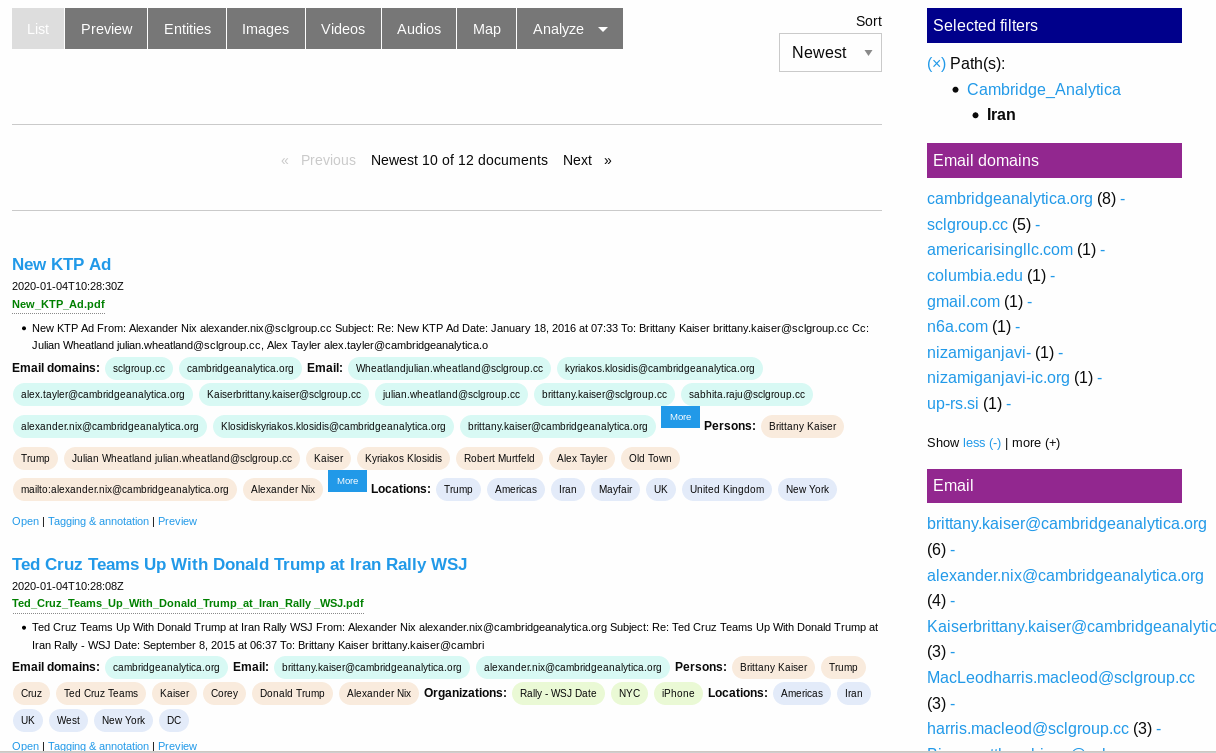
Task: Remove the Path(s) filter with (×)
Action: tap(936, 63)
